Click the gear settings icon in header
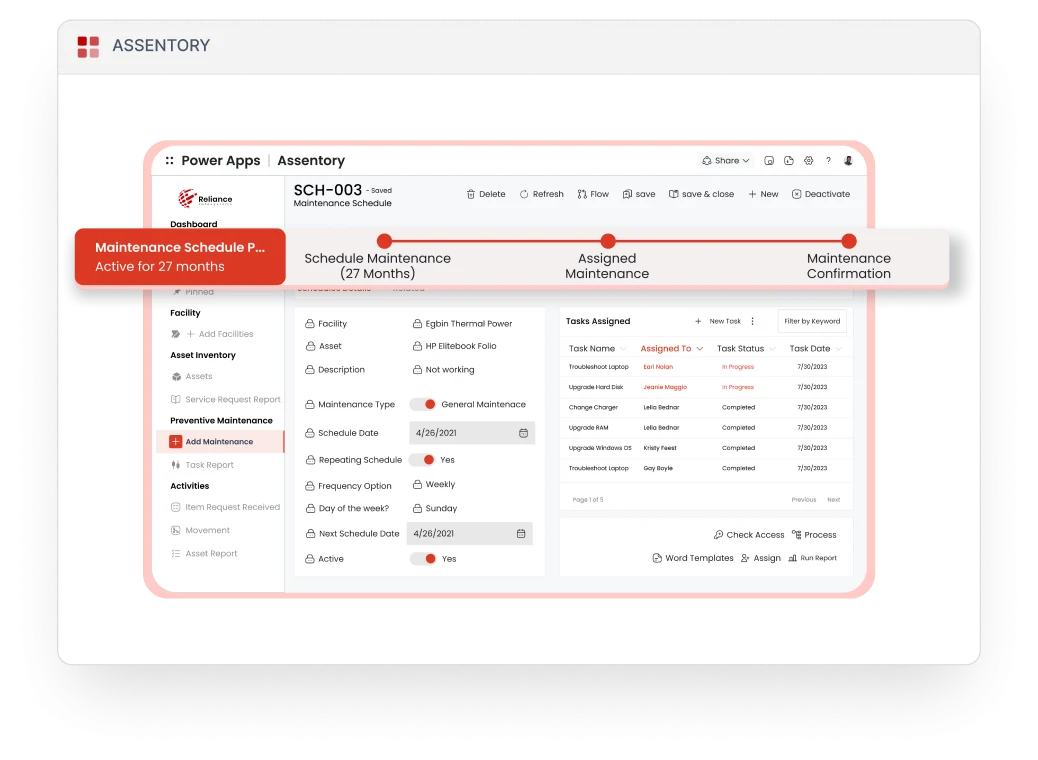 click(x=808, y=160)
